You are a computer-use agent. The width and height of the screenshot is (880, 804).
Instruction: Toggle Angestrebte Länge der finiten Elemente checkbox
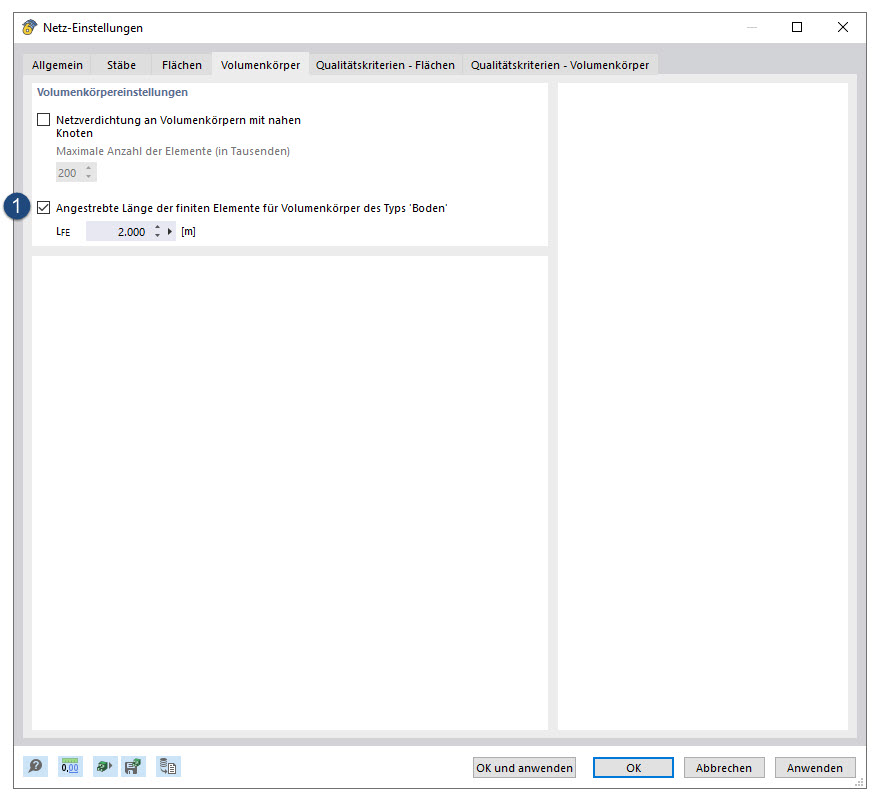pos(43,208)
